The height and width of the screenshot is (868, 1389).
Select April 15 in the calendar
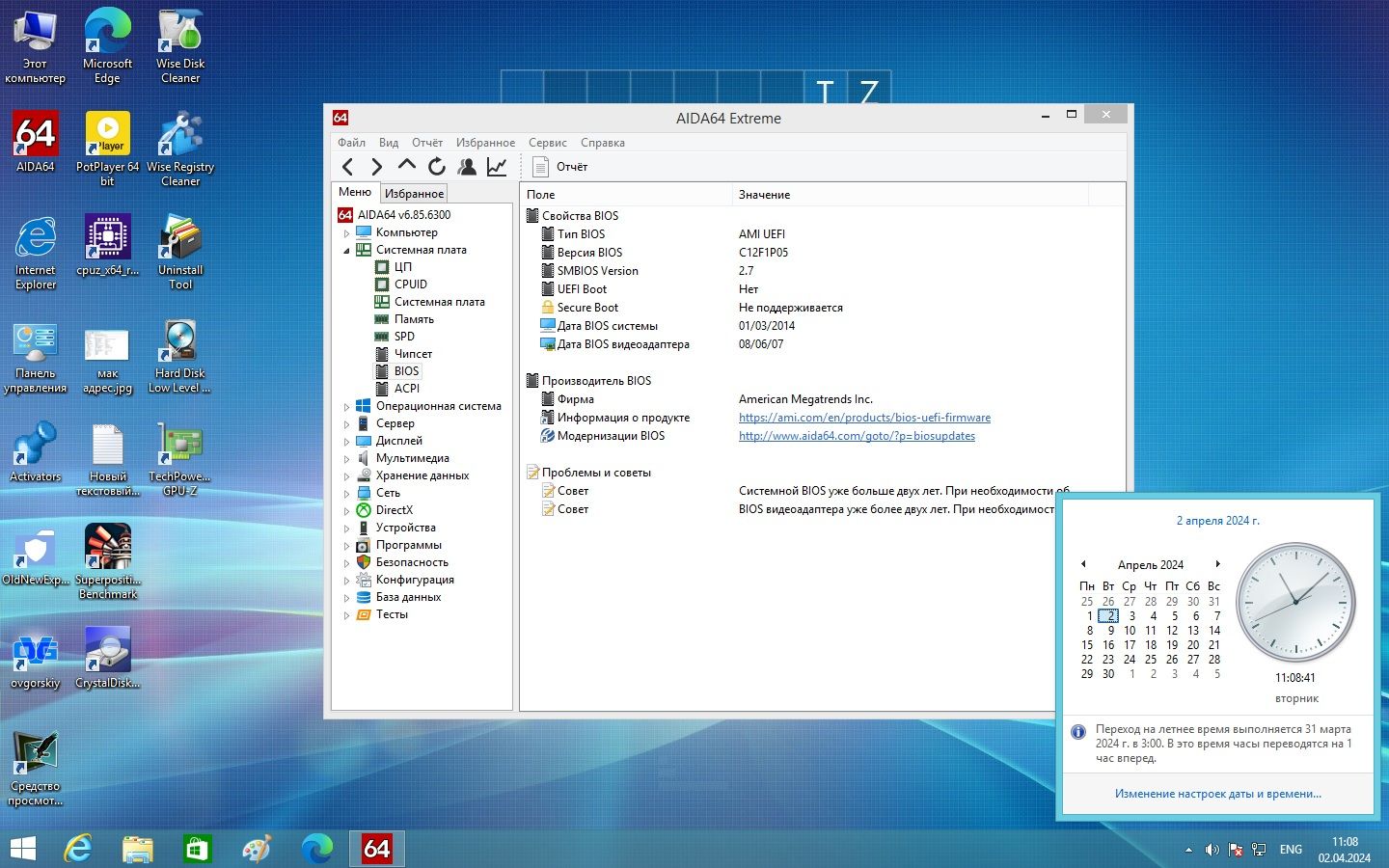pyautogui.click(x=1087, y=645)
